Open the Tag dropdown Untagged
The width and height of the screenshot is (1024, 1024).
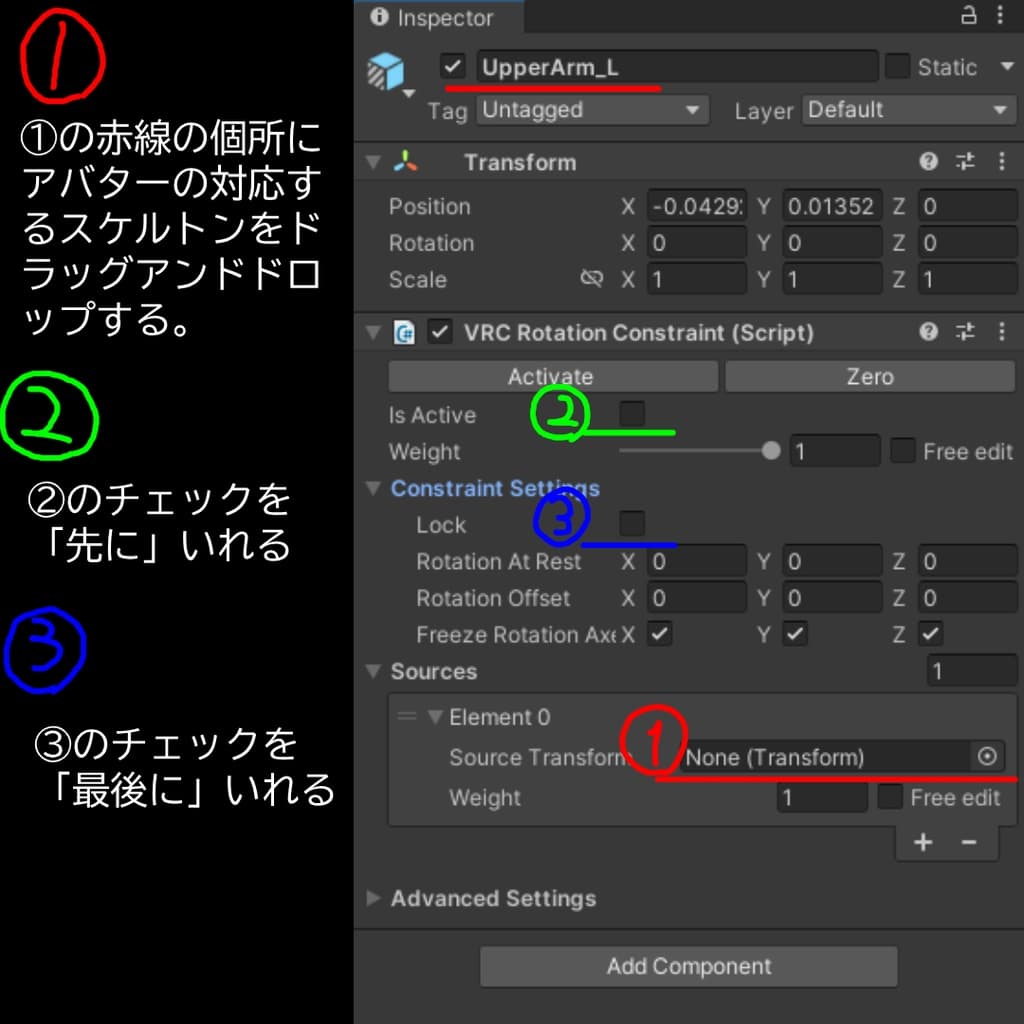[592, 110]
